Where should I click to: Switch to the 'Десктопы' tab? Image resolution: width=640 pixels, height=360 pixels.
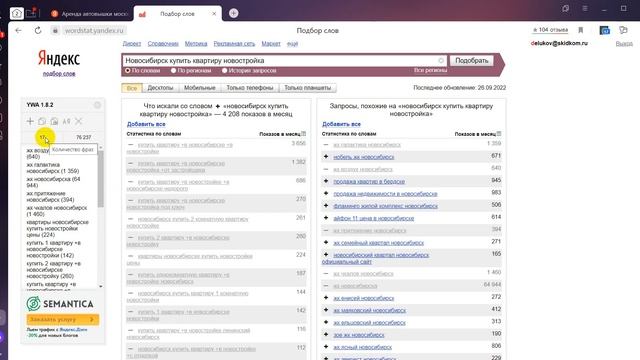pos(160,88)
